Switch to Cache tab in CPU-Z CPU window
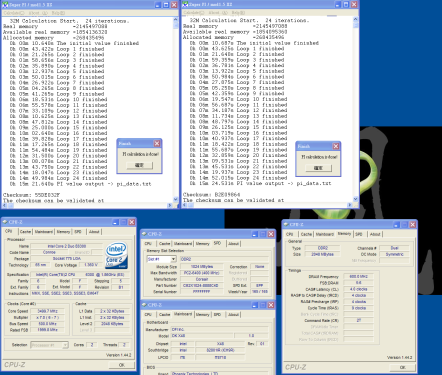This screenshot has height=375, width=442. pyautogui.click(x=25, y=232)
